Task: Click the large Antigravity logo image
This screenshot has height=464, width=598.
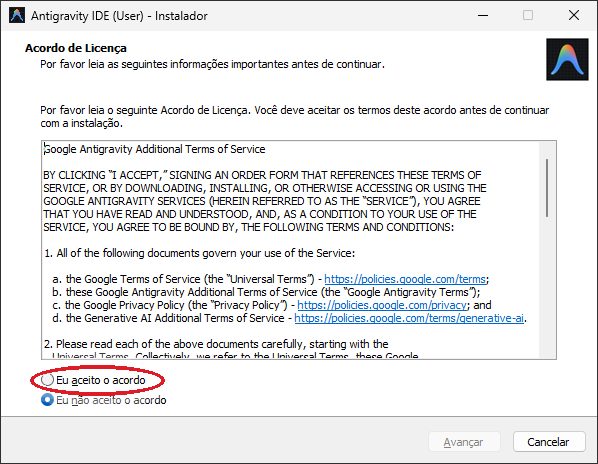Action: [x=567, y=59]
